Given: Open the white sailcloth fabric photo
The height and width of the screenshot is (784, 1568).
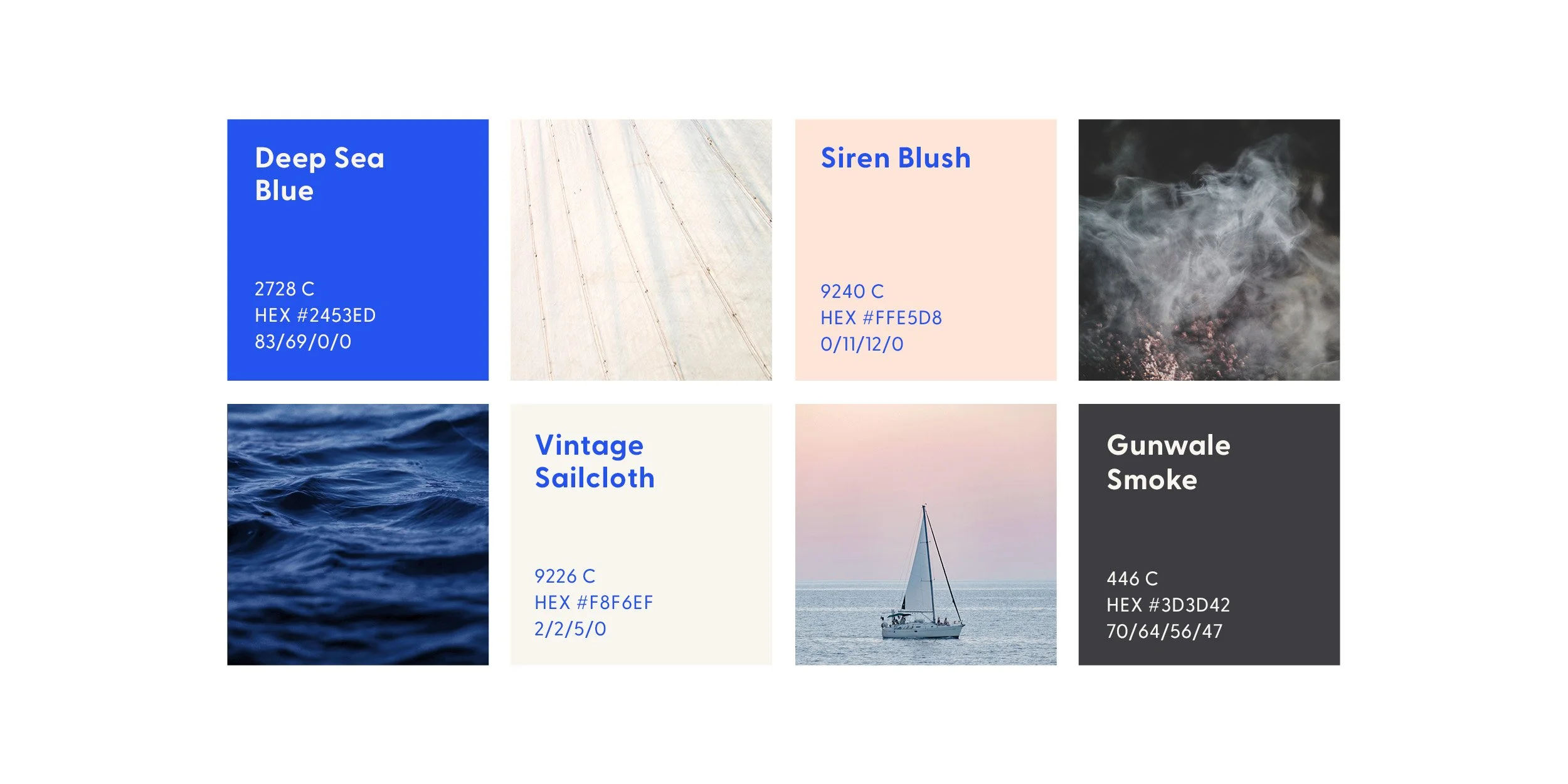Looking at the screenshot, I should pos(641,250).
